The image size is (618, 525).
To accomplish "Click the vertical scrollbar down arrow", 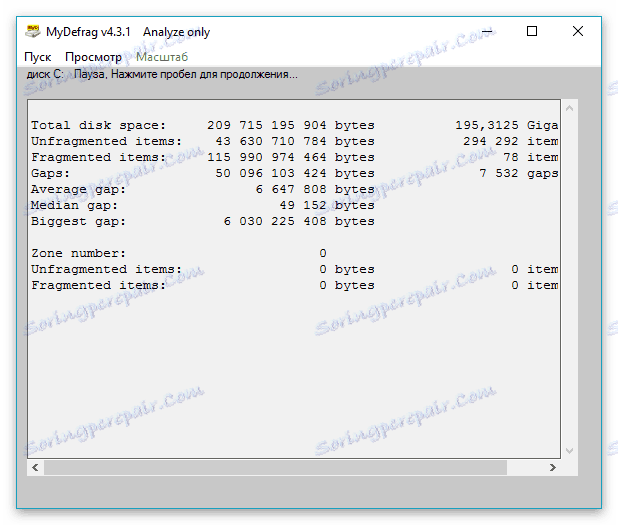I will click(x=570, y=451).
